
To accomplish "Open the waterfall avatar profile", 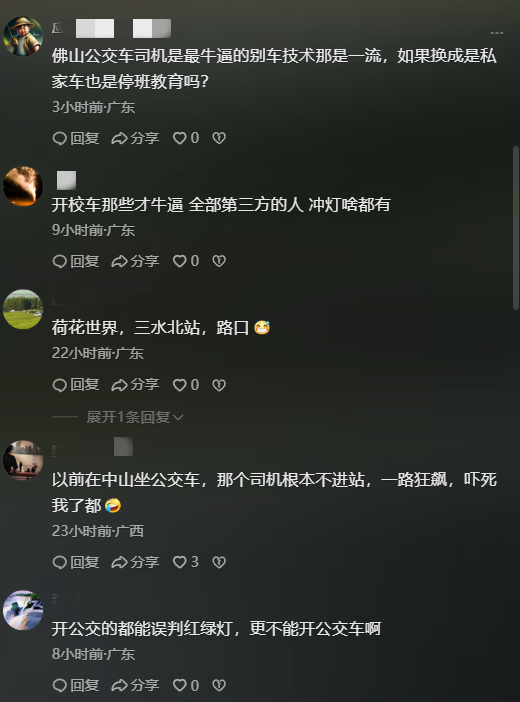I will click(23, 610).
